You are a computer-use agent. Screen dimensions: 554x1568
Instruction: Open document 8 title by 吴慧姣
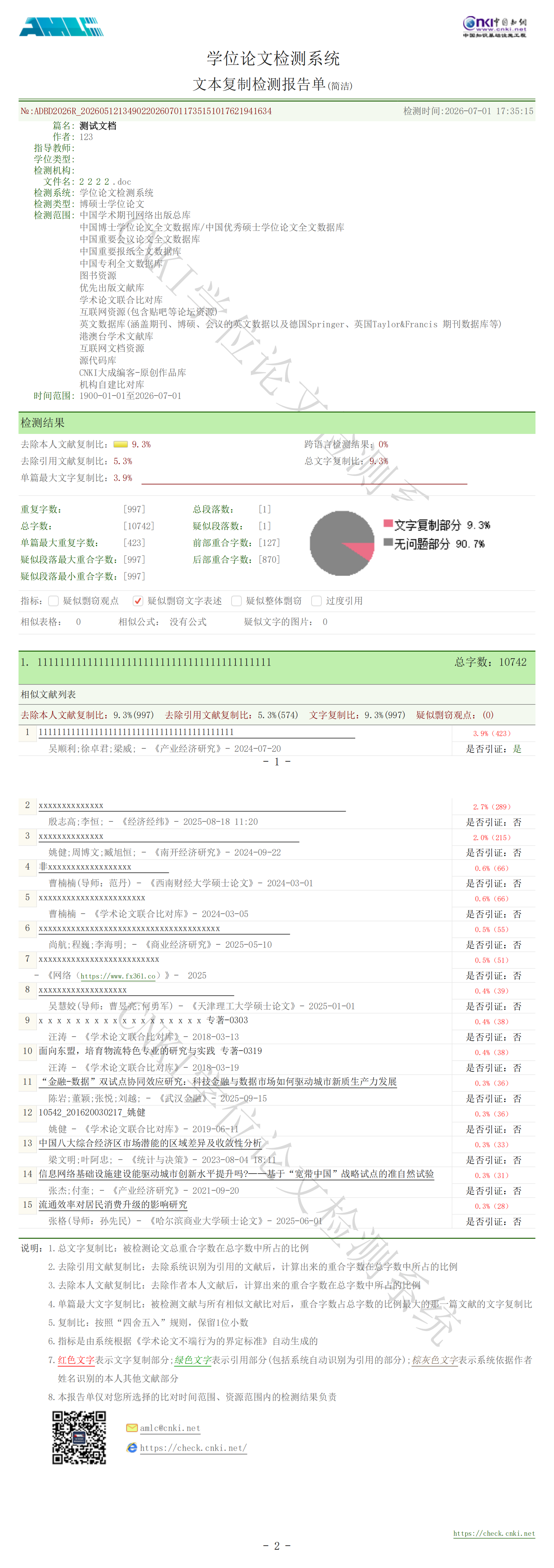tap(83, 990)
